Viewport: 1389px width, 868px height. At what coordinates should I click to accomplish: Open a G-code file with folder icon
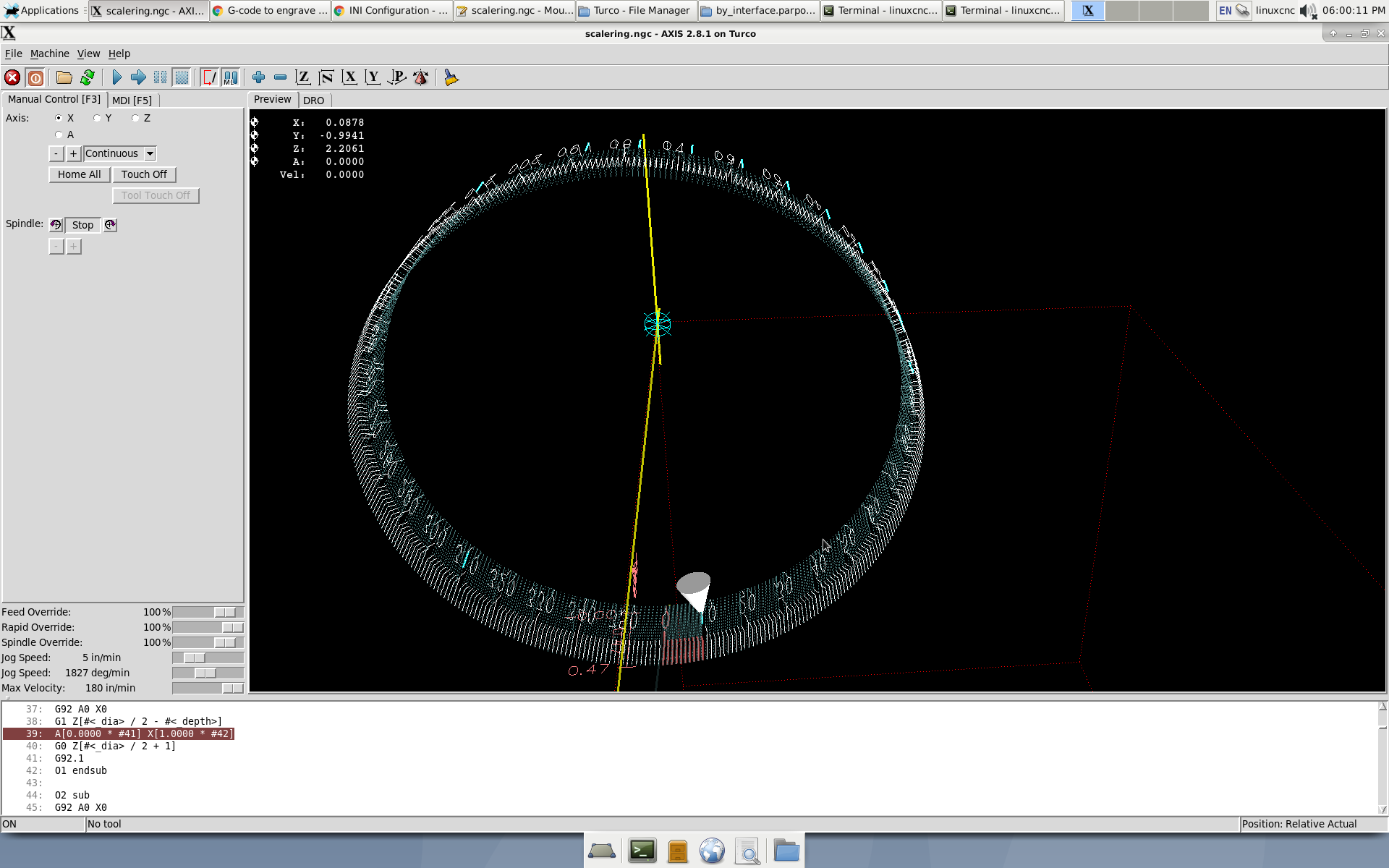tap(64, 77)
